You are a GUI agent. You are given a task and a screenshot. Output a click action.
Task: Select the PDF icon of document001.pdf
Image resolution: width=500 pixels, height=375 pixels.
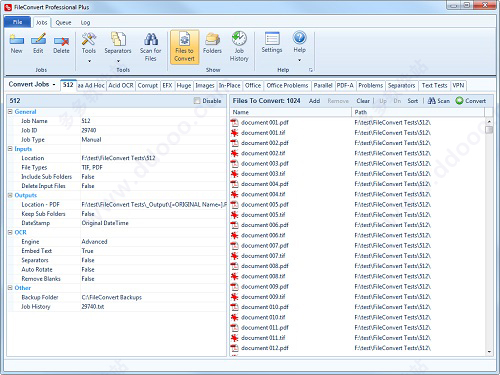point(235,123)
